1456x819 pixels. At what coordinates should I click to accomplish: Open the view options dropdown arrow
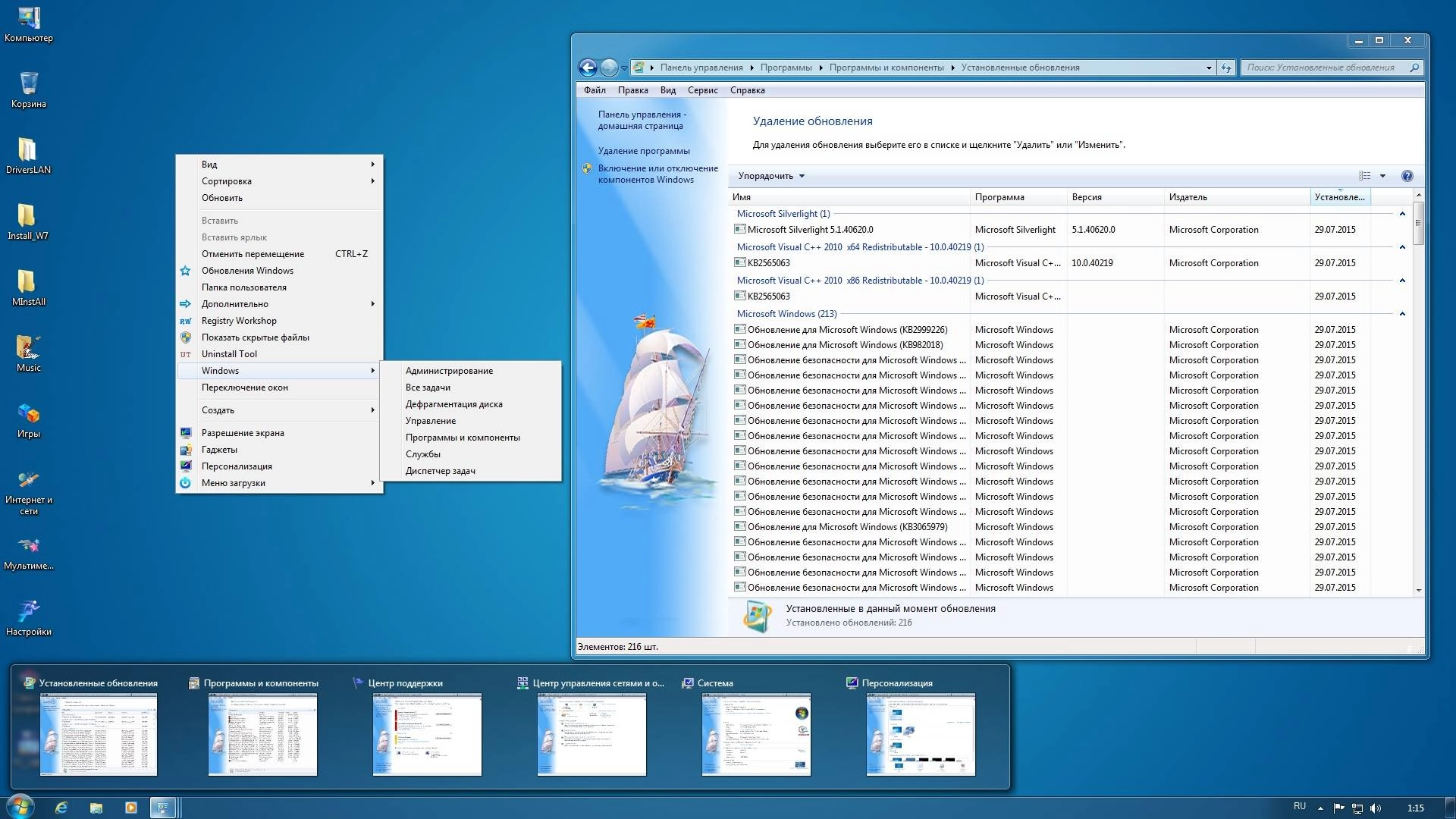coord(1382,176)
